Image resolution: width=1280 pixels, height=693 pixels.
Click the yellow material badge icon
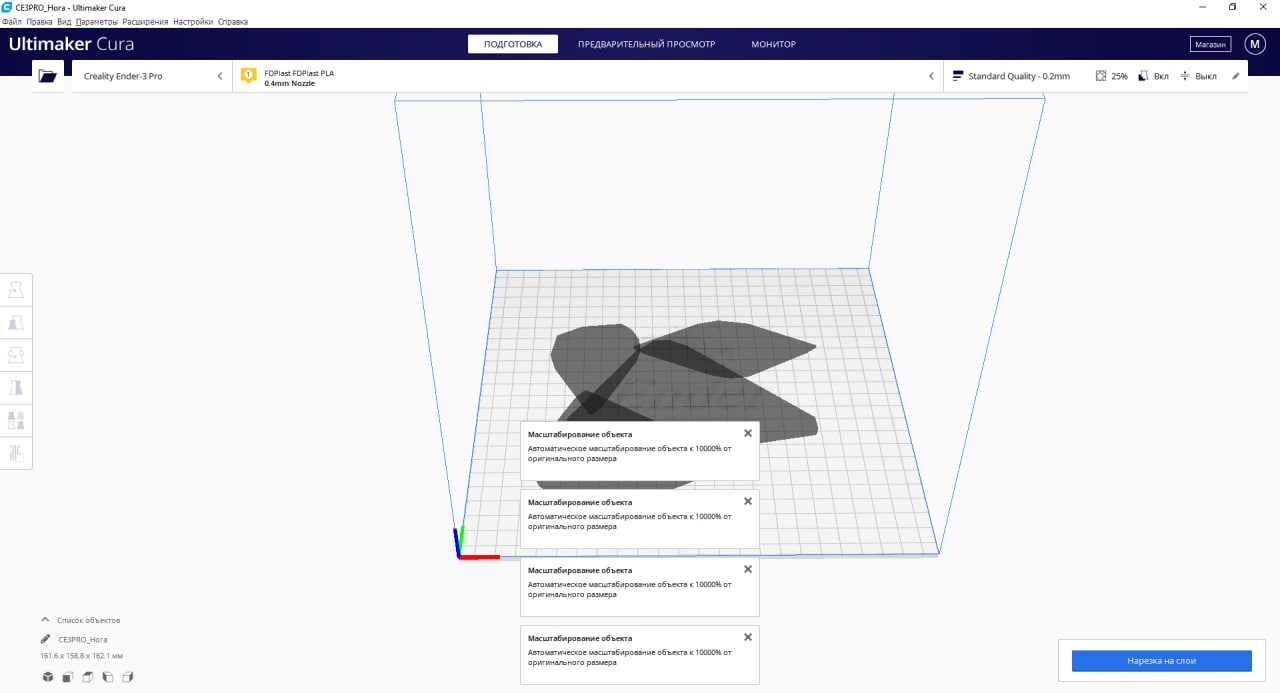tap(249, 76)
